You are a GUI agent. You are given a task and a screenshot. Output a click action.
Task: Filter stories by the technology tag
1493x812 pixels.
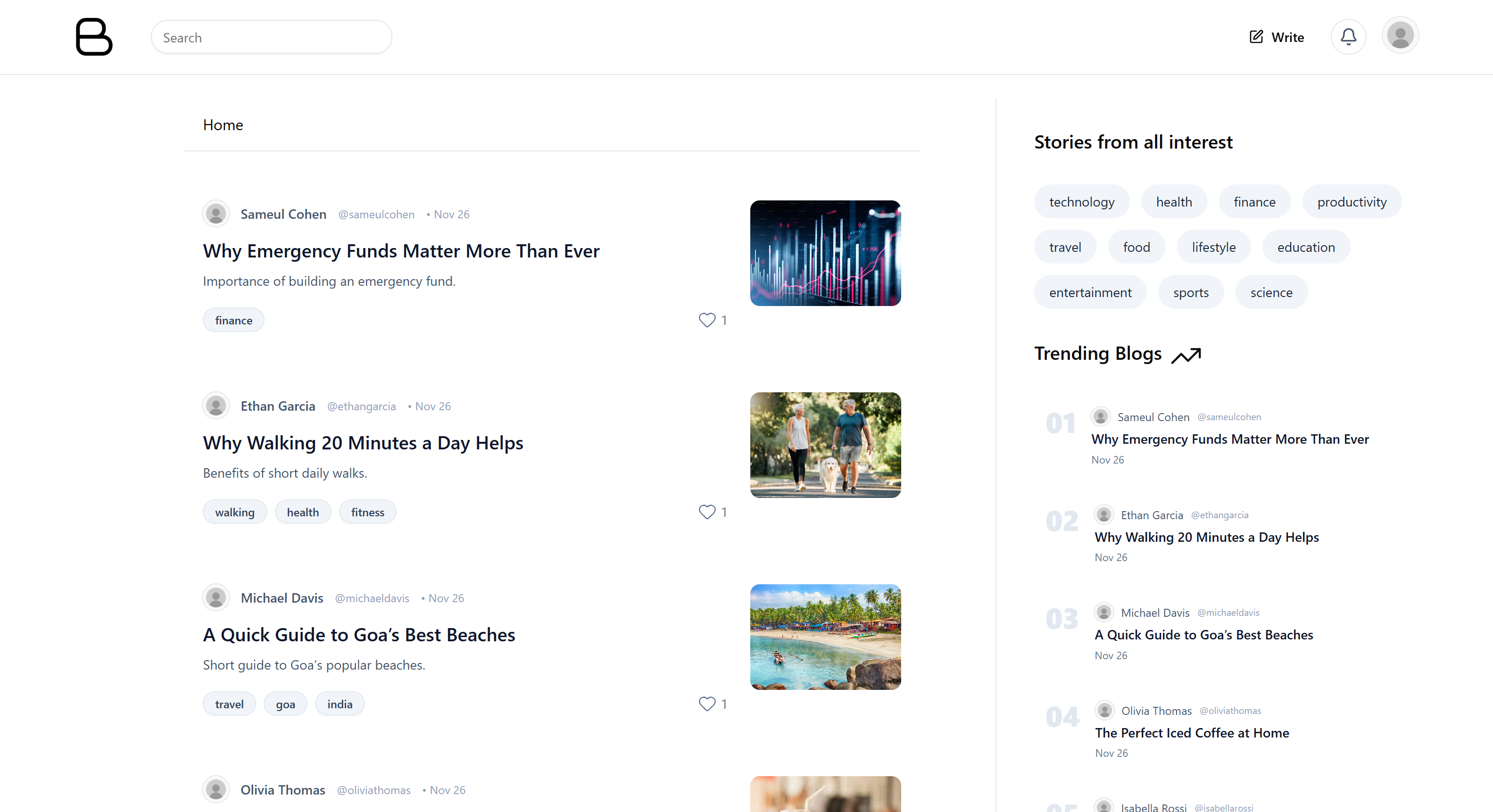tap(1081, 202)
